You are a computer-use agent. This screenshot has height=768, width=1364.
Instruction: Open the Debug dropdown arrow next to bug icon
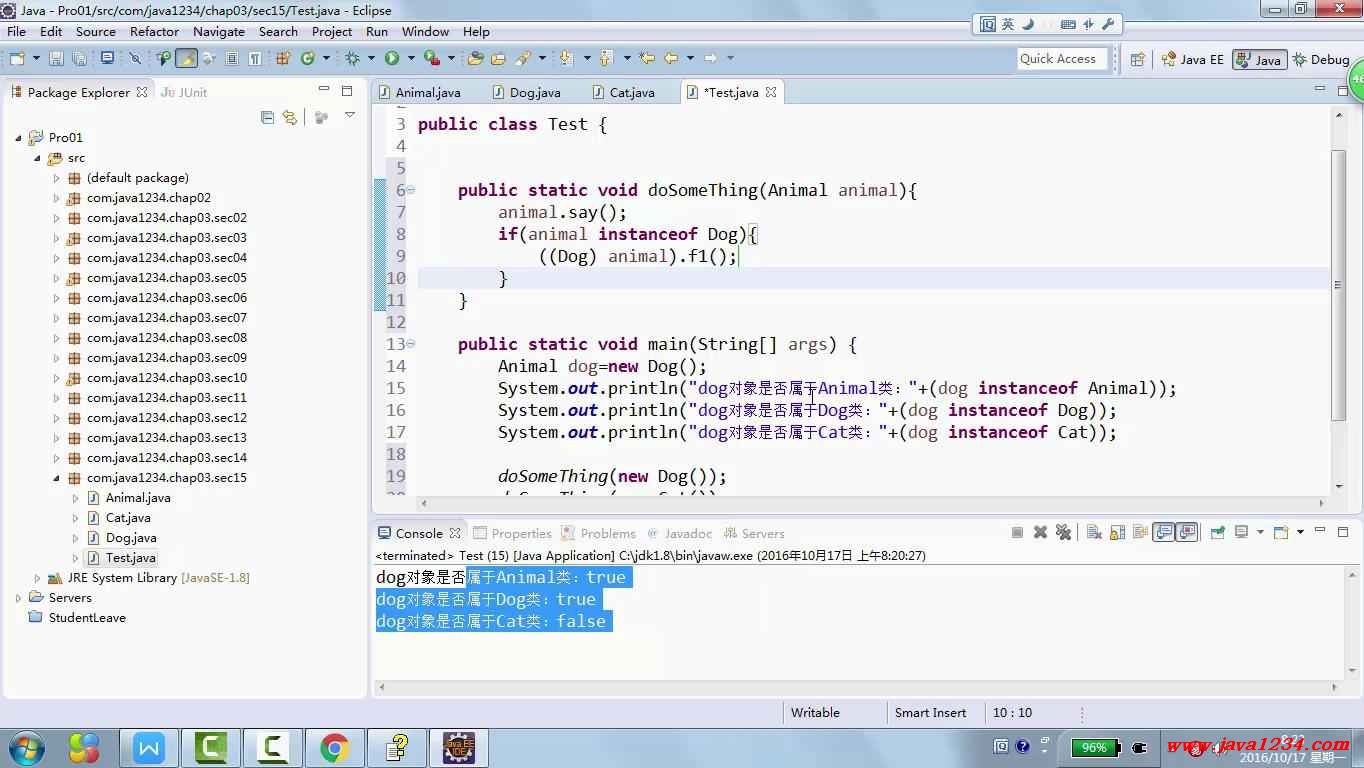370,58
